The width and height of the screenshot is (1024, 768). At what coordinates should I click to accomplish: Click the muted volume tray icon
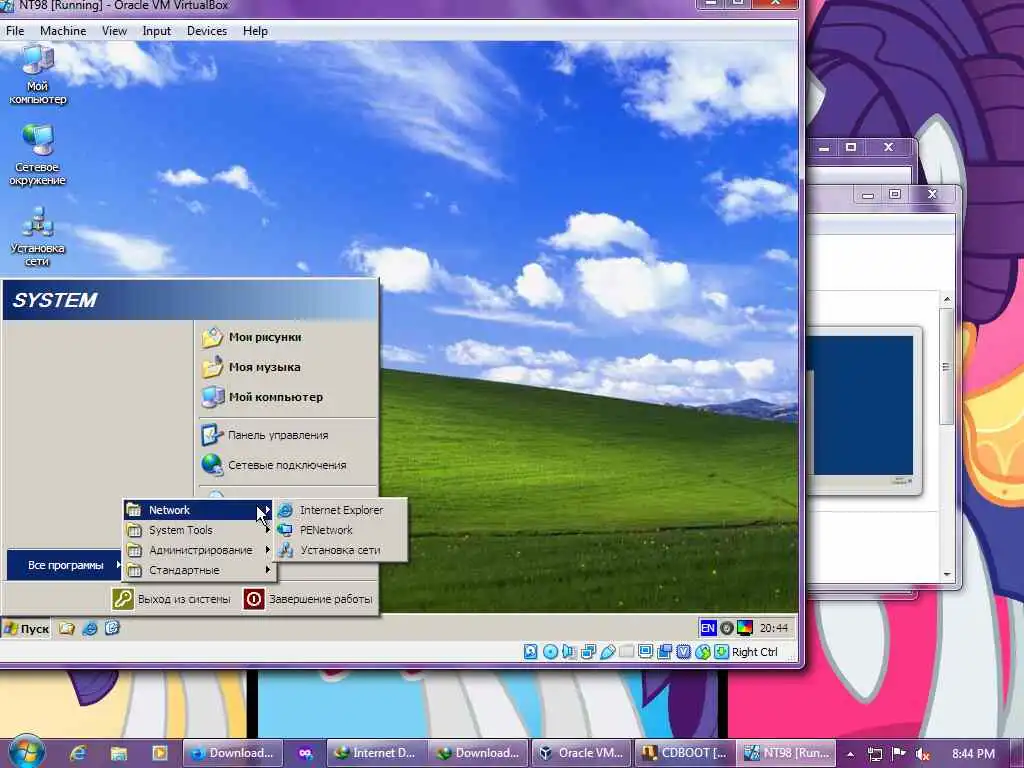(x=922, y=754)
